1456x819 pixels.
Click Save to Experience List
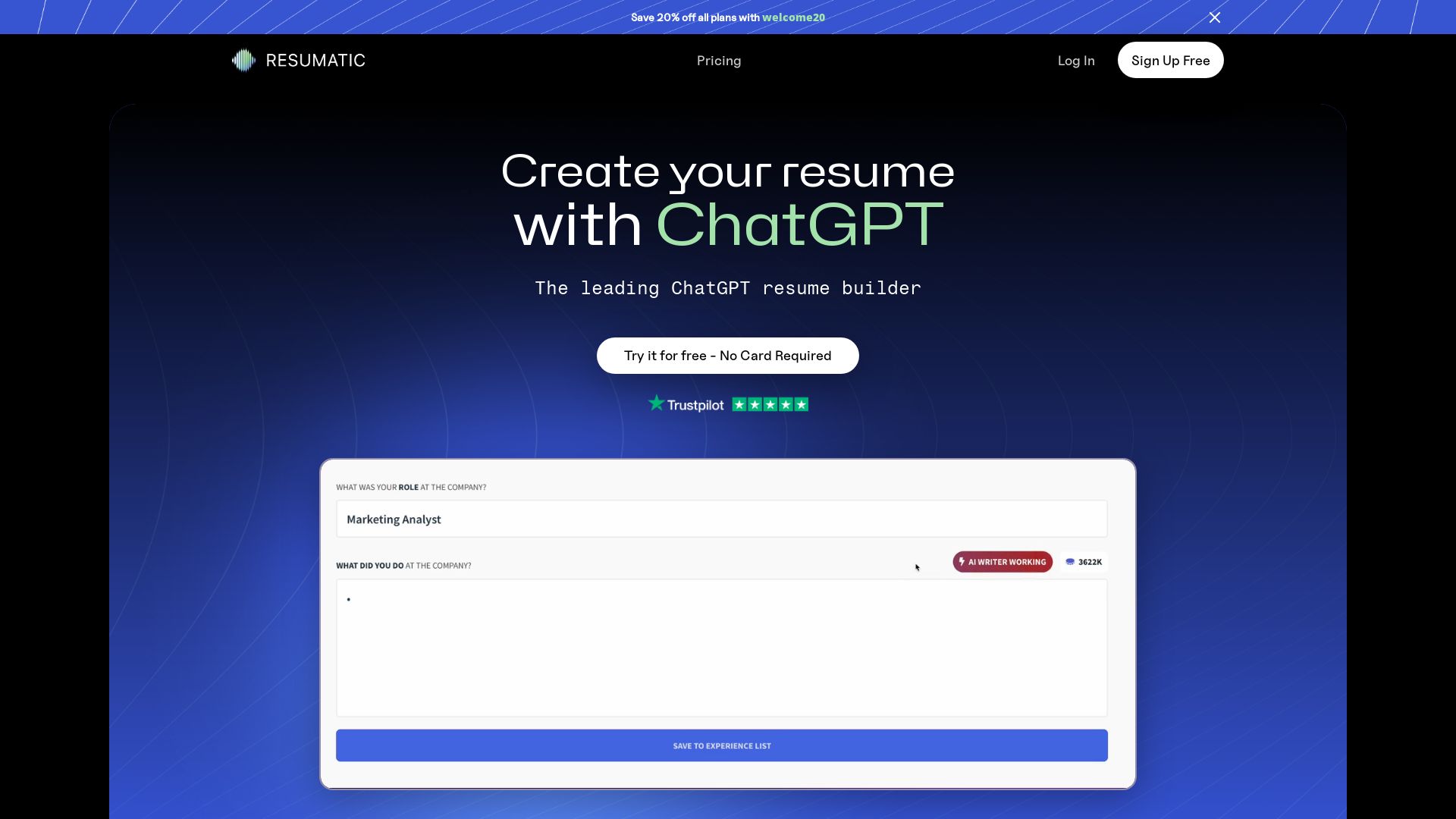click(x=721, y=745)
